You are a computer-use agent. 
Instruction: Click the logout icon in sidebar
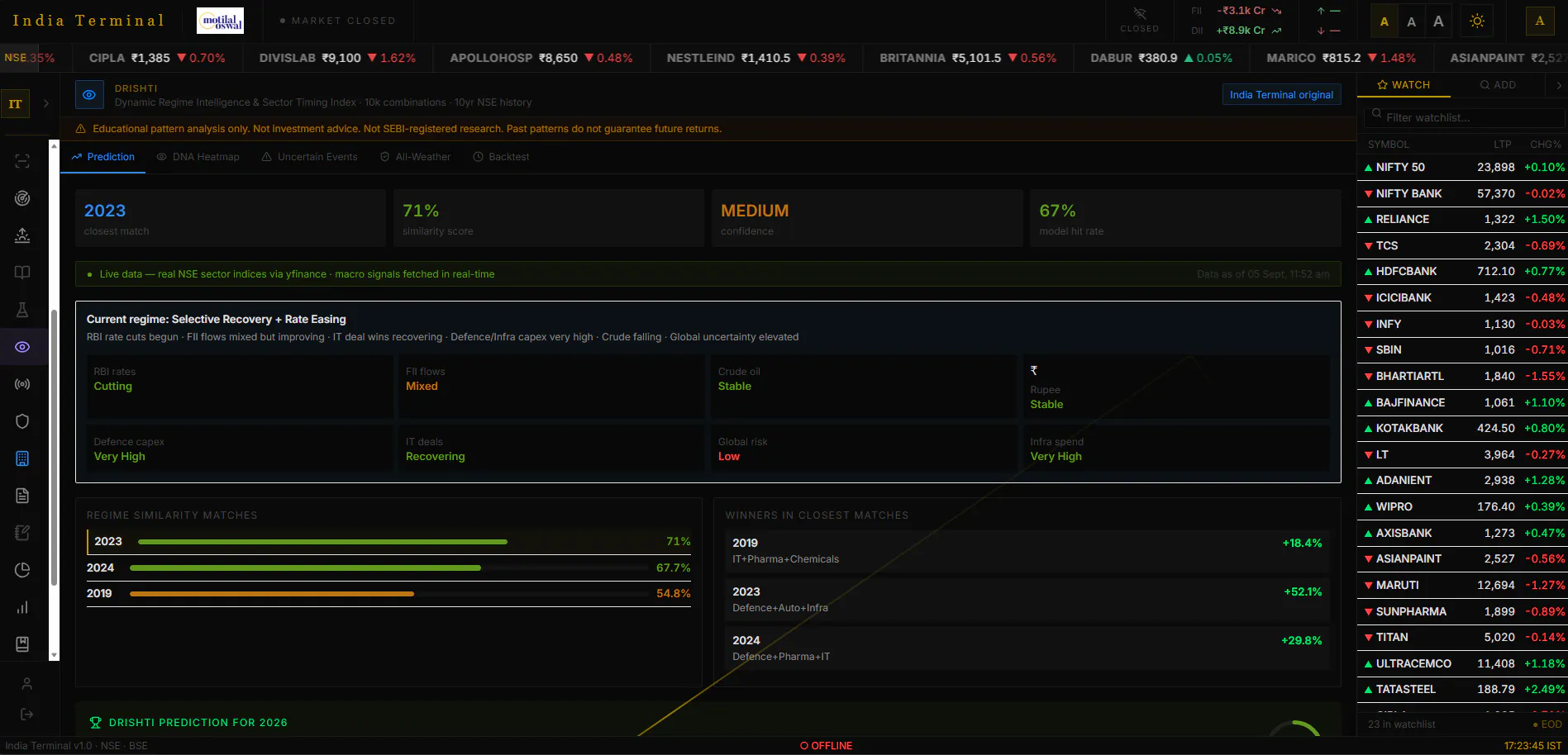26,715
